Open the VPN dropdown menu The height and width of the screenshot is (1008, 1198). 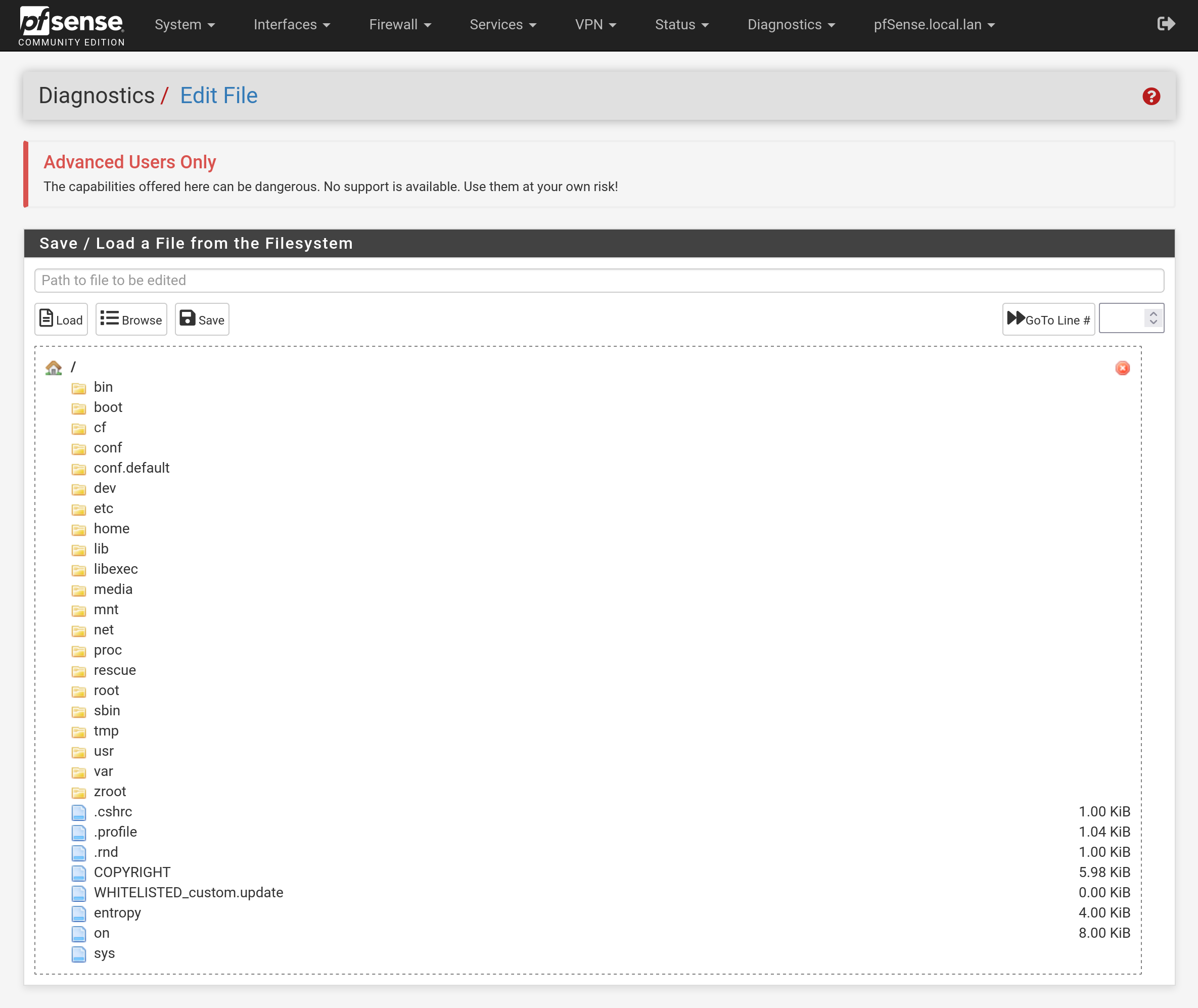[x=595, y=25]
